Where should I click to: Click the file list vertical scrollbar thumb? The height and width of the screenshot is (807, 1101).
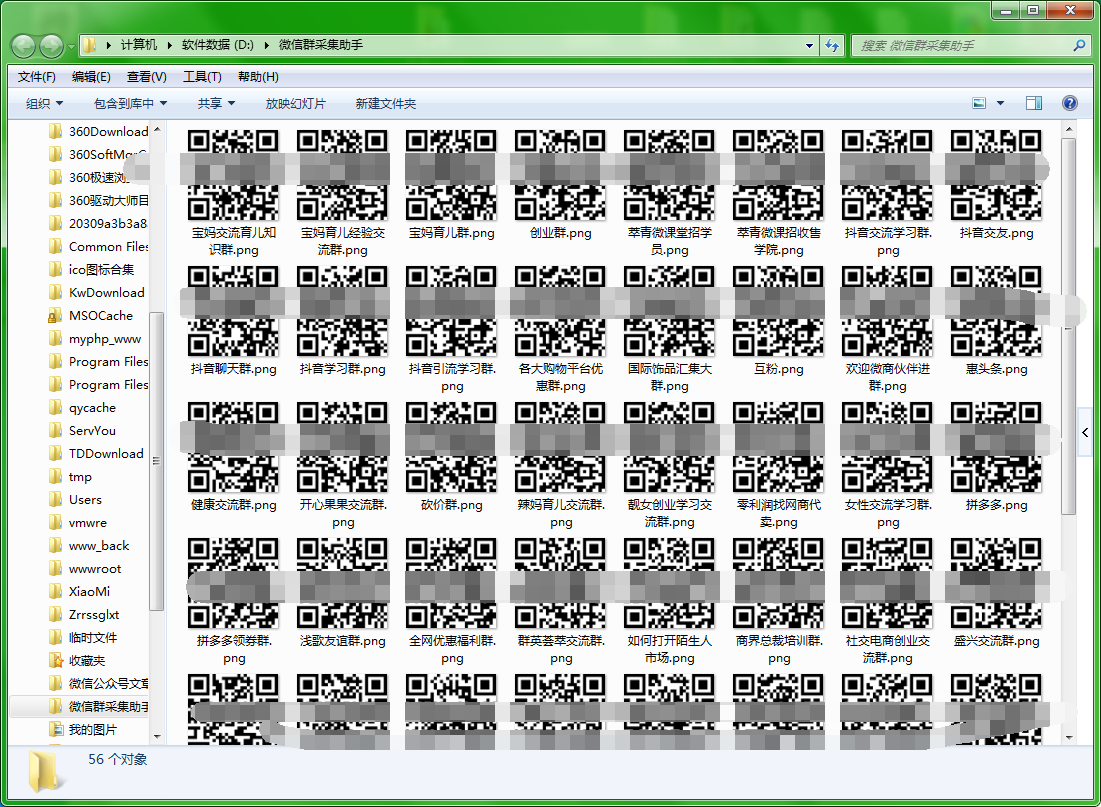coord(1069,327)
